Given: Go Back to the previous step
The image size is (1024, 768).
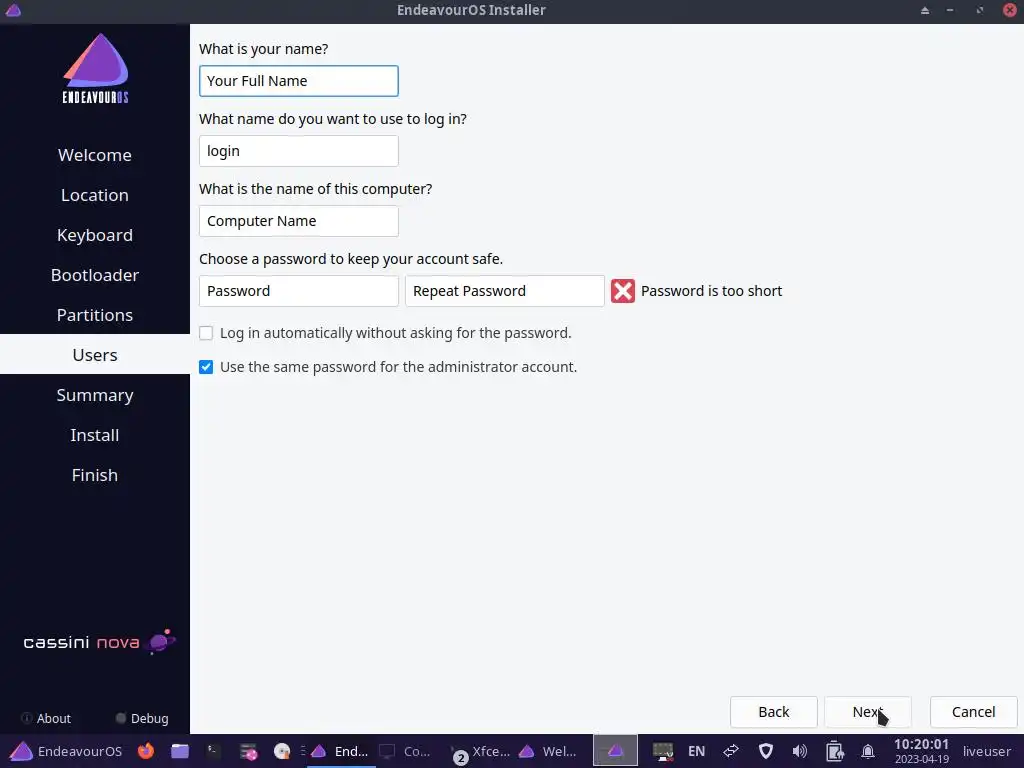Looking at the screenshot, I should (x=773, y=712).
